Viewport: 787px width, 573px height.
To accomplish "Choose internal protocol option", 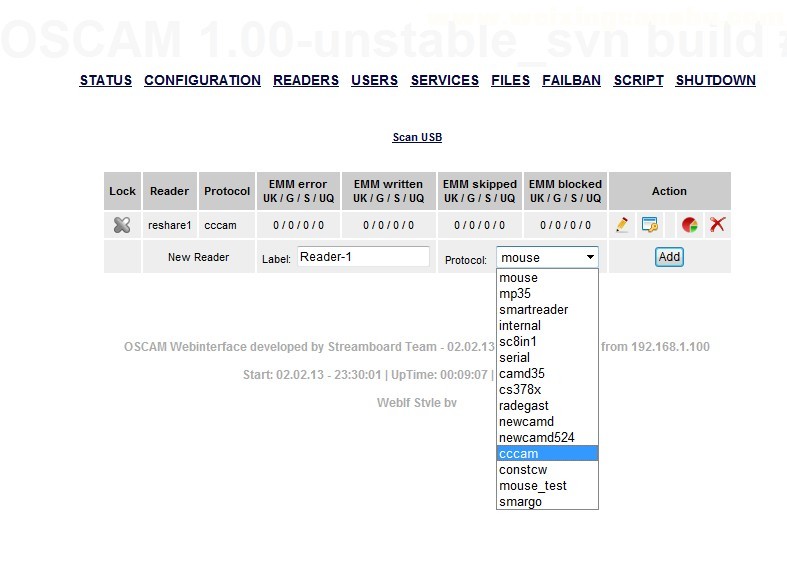I will [x=547, y=326].
